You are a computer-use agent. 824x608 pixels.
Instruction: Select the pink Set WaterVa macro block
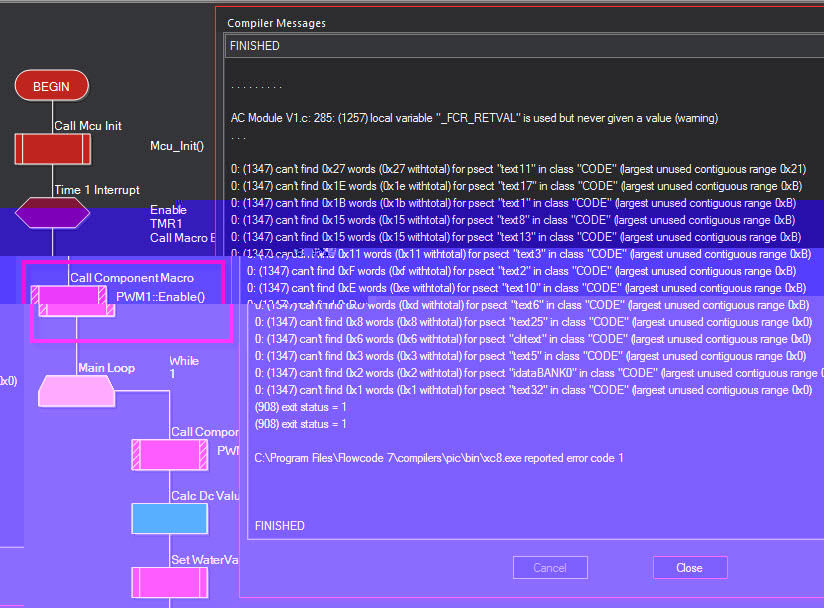170,582
